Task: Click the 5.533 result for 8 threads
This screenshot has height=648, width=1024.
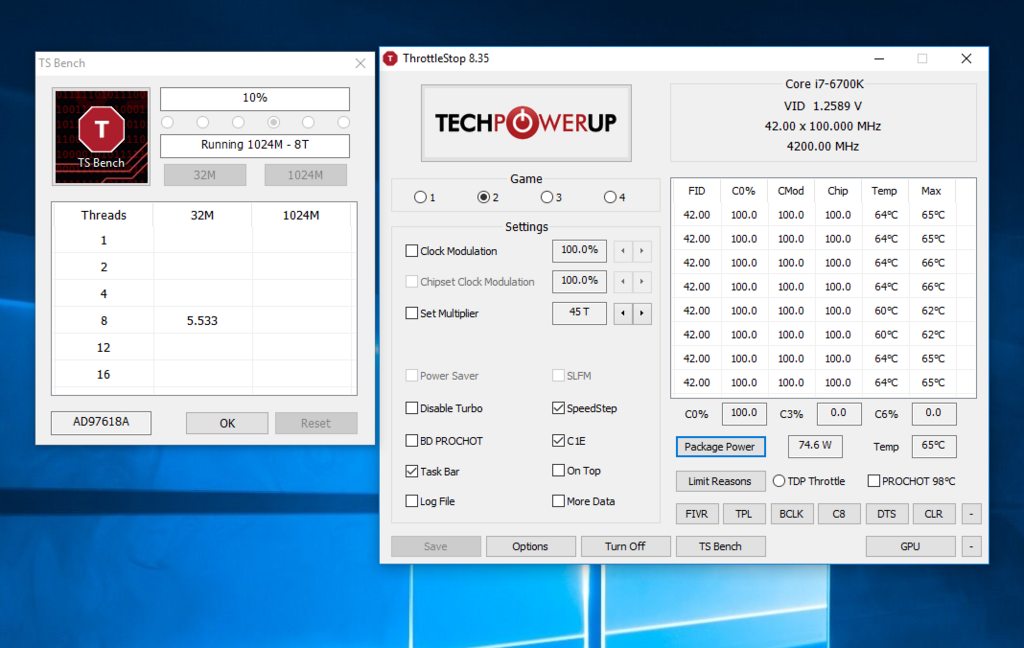Action: coord(202,321)
